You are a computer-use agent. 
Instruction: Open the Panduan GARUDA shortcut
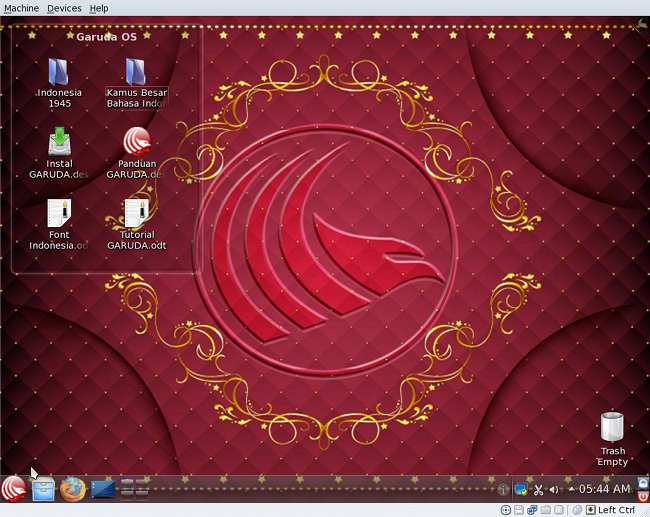click(136, 153)
